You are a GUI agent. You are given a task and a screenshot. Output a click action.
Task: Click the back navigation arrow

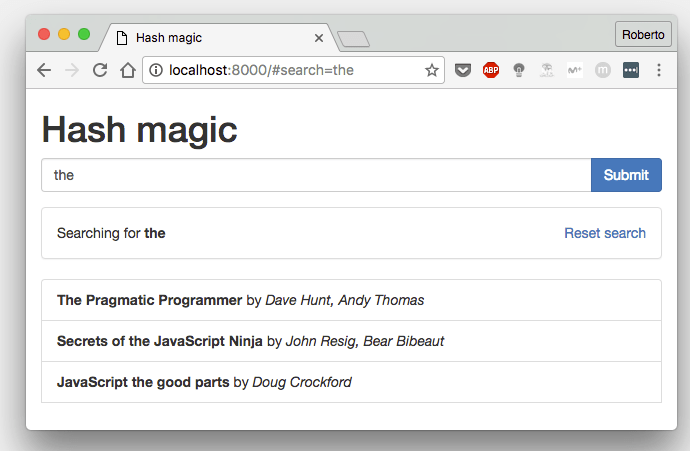click(43, 70)
